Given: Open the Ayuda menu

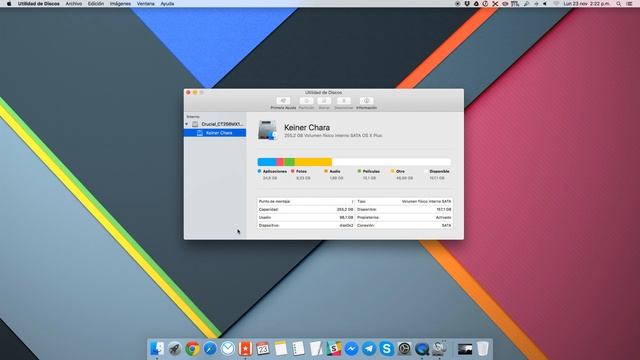Looking at the screenshot, I should [167, 4].
